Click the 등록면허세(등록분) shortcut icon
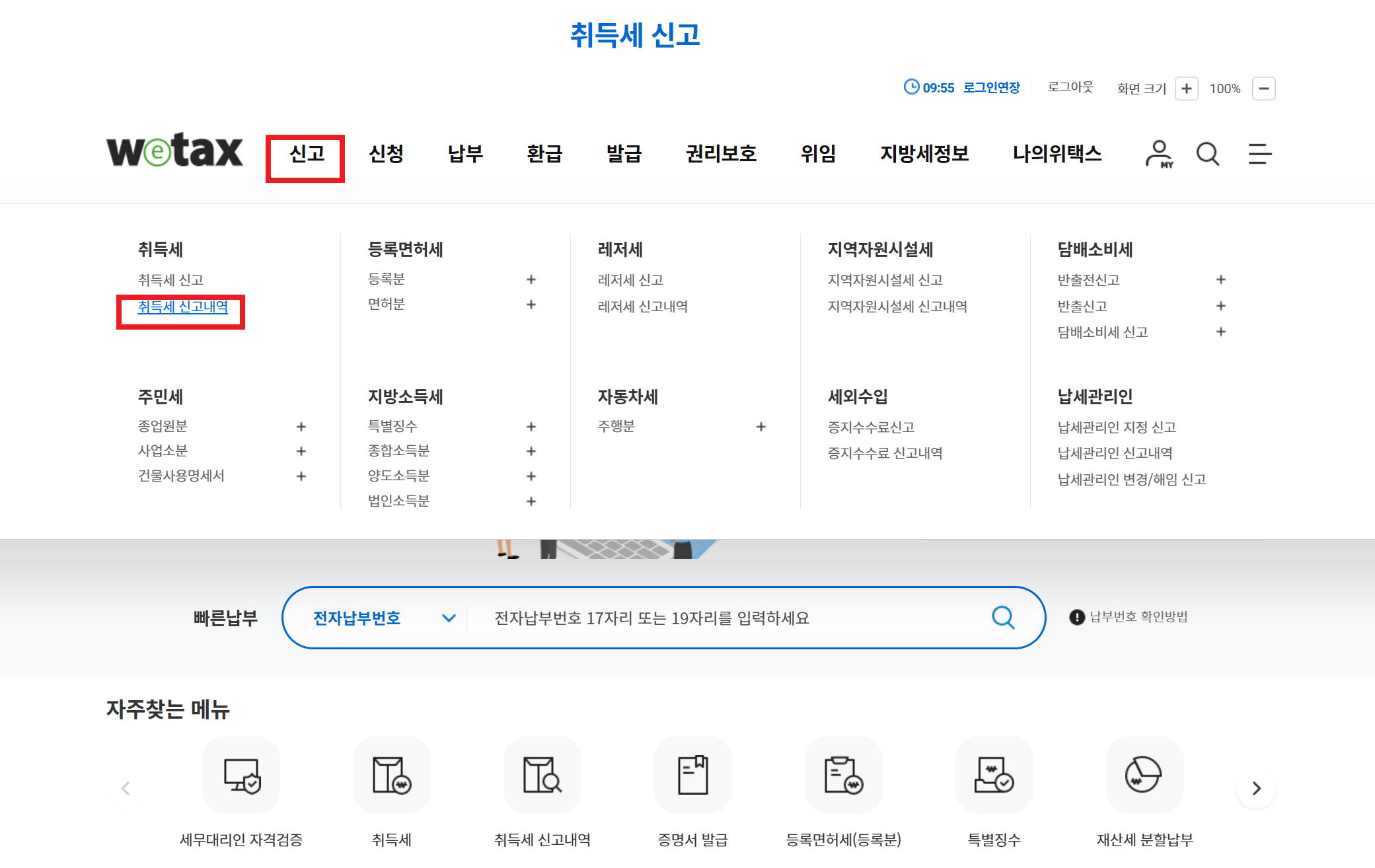 pos(843,775)
